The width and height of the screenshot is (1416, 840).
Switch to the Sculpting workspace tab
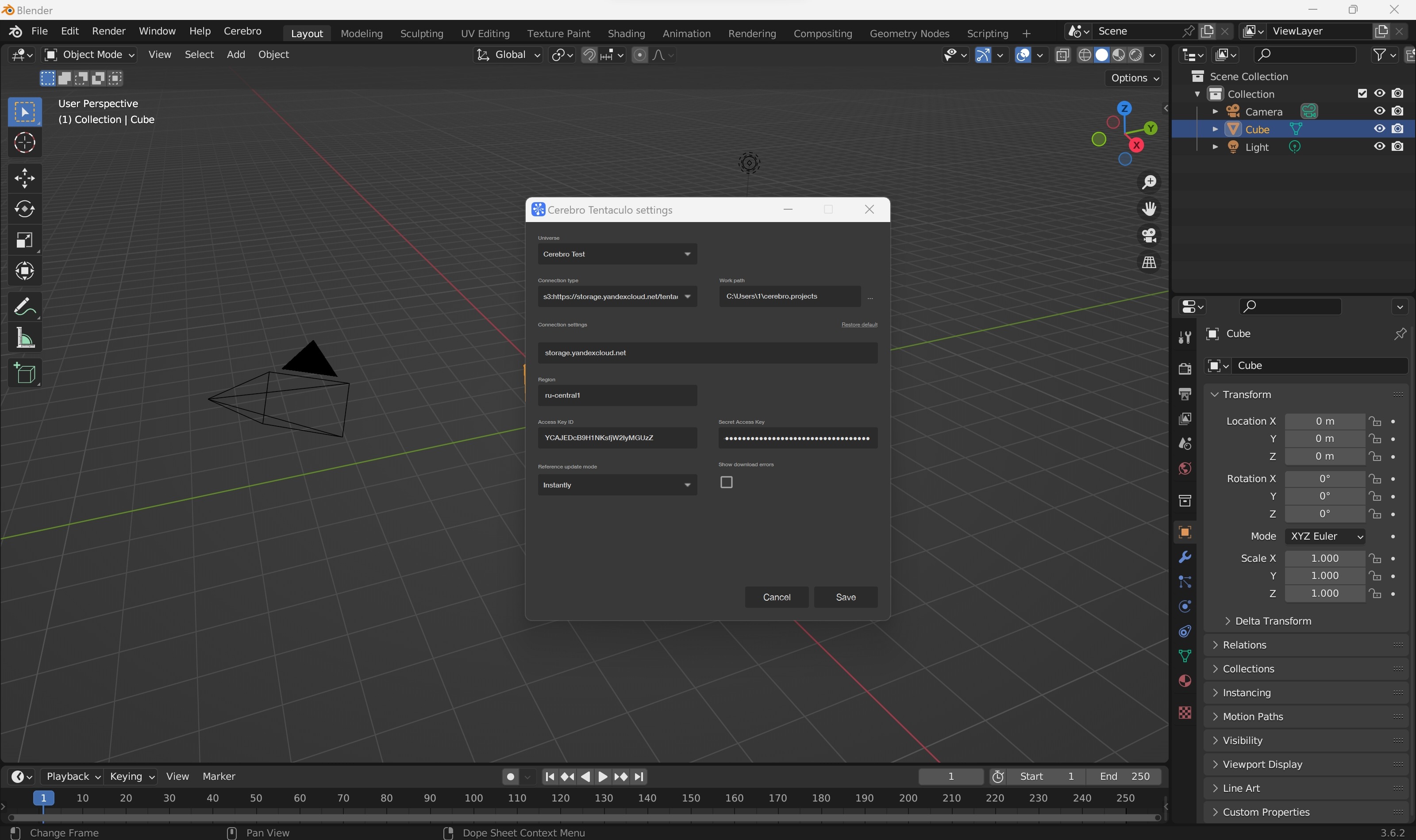click(421, 33)
